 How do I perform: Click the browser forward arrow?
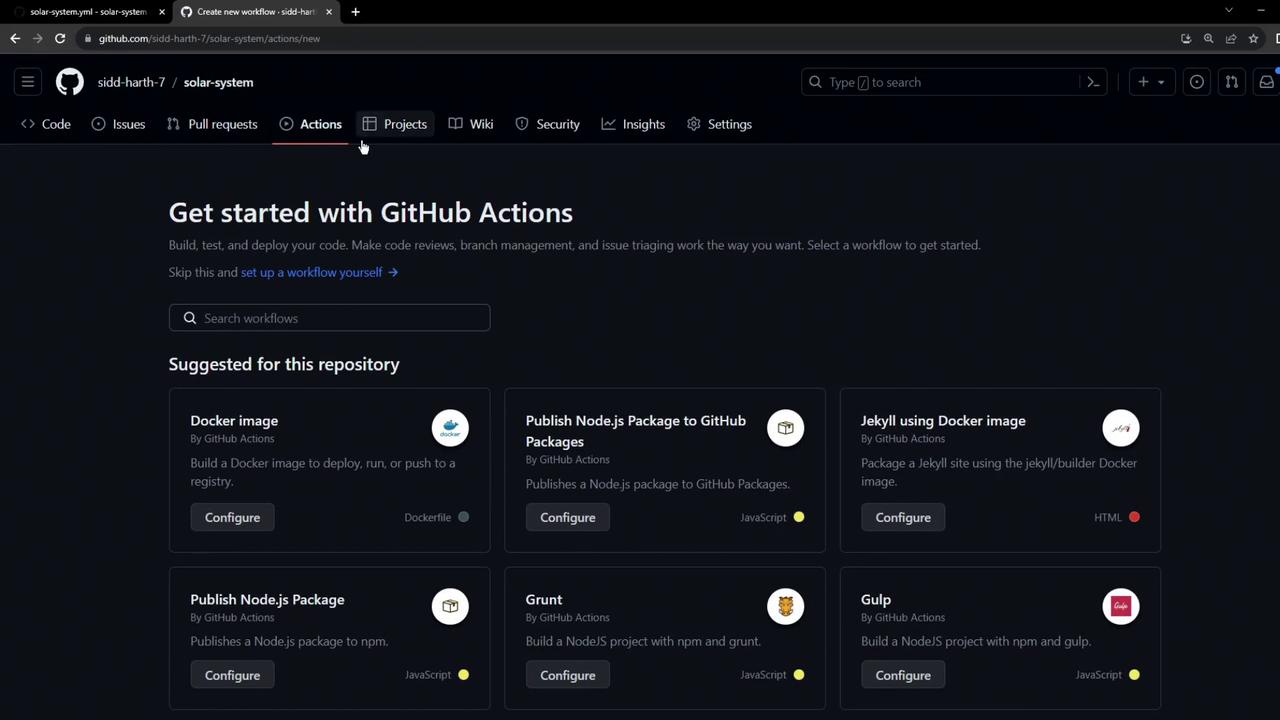click(38, 38)
